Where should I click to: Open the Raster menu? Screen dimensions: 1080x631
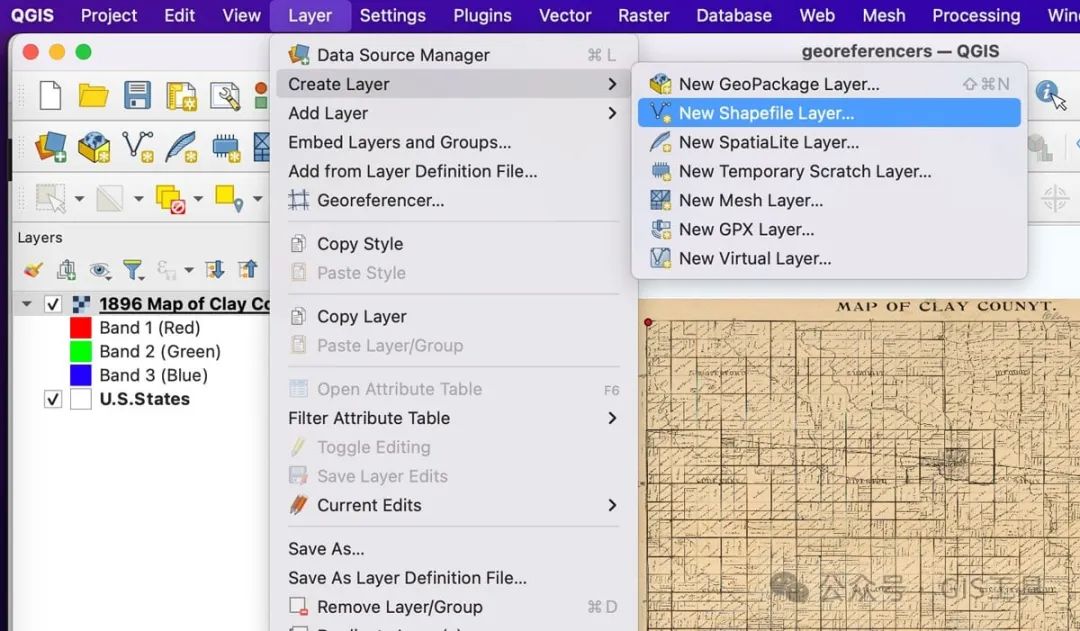point(643,15)
